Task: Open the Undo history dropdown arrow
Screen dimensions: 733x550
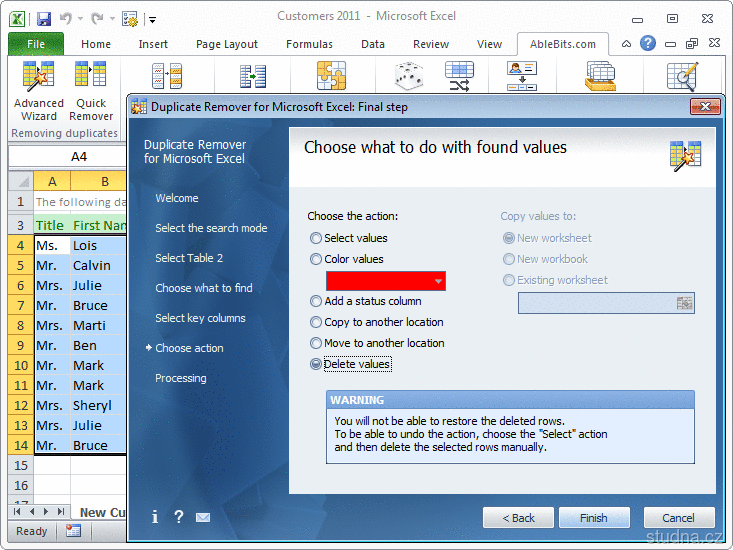Action: pos(79,19)
